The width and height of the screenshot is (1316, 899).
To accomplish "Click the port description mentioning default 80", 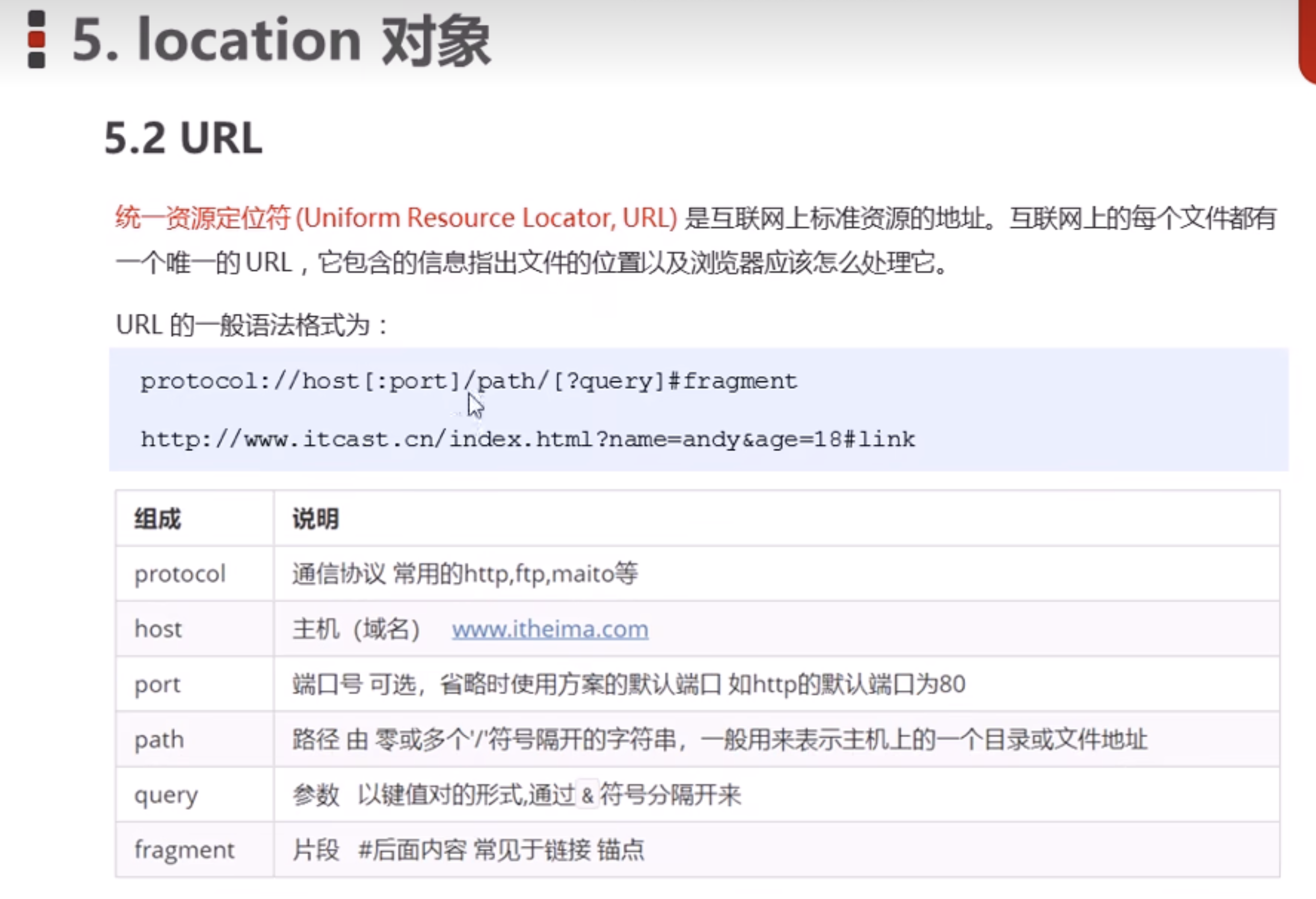I will coord(628,685).
